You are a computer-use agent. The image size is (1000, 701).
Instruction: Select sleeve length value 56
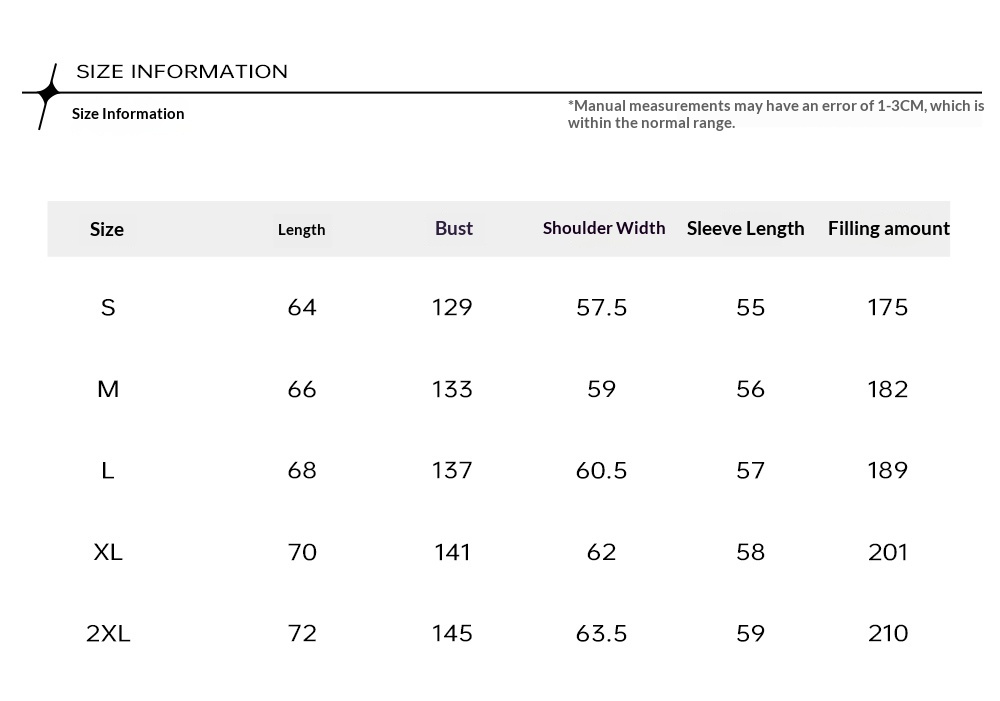click(751, 389)
